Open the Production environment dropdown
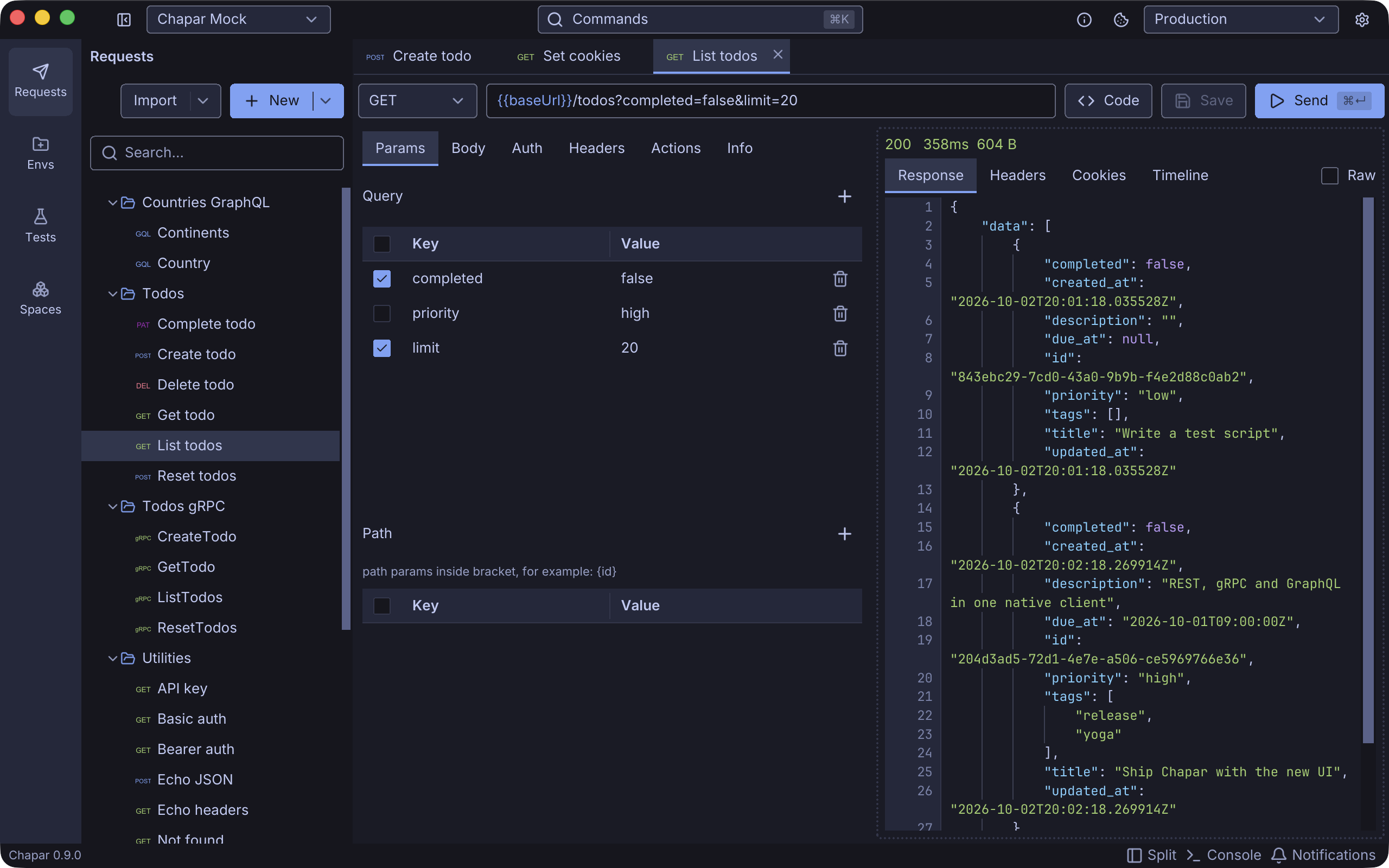1389x868 pixels. click(x=1241, y=20)
